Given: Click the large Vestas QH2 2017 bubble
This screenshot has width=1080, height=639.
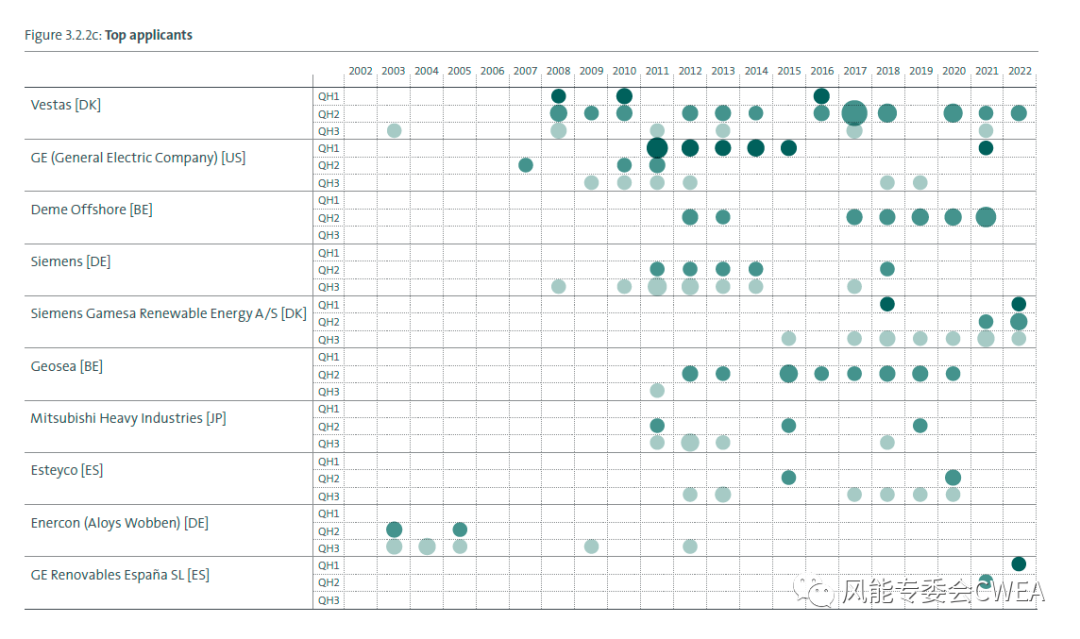Looking at the screenshot, I should [x=854, y=113].
